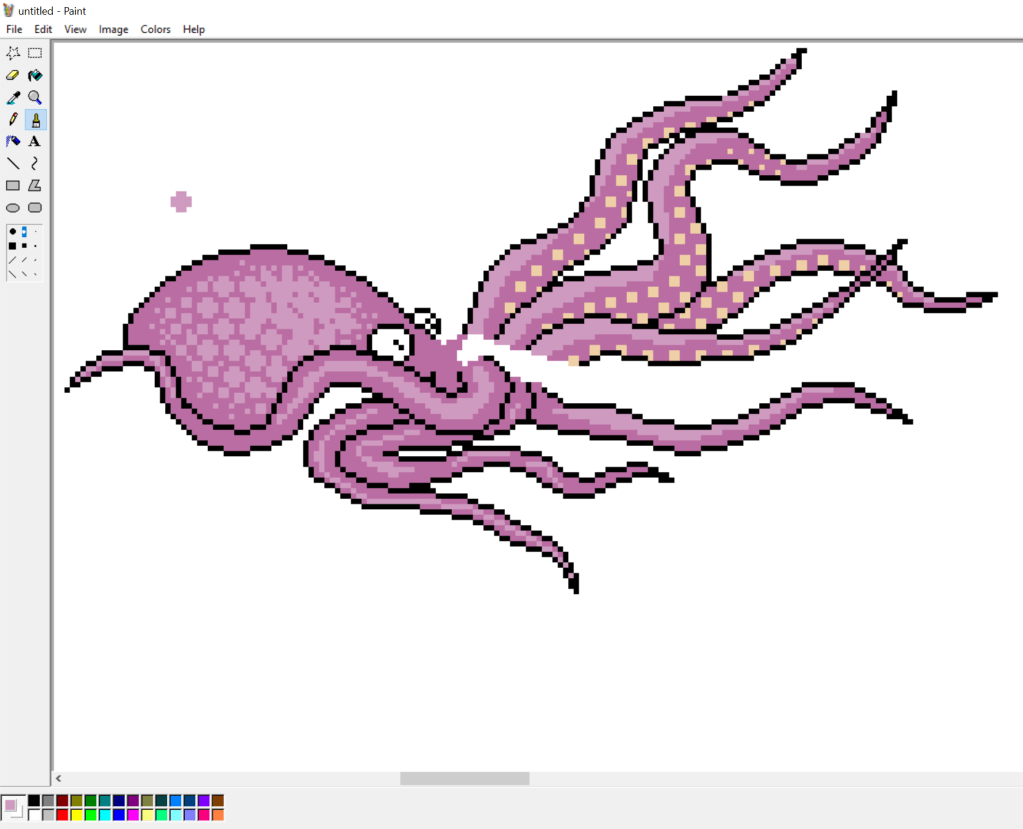
Task: Pick the yellow color swatch
Action: 76,815
